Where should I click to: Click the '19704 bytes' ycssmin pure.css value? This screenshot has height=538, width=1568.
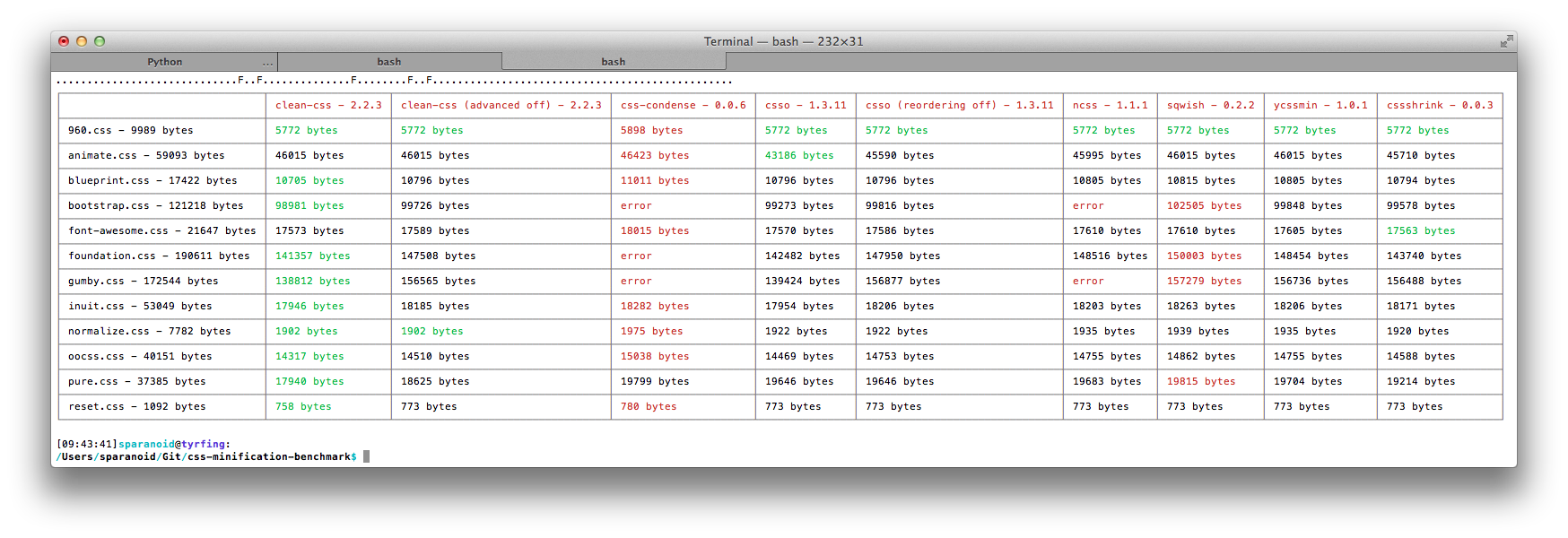(x=1308, y=381)
